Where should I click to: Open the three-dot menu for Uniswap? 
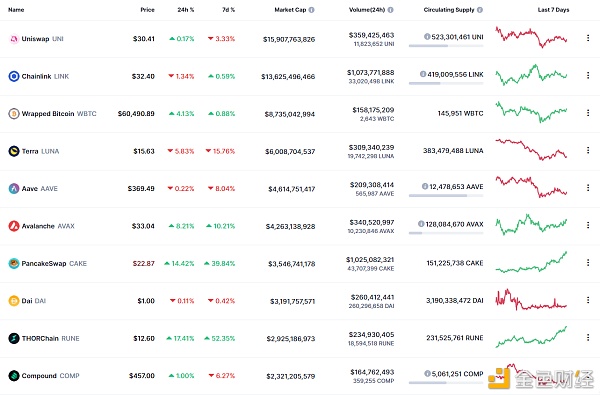588,38
